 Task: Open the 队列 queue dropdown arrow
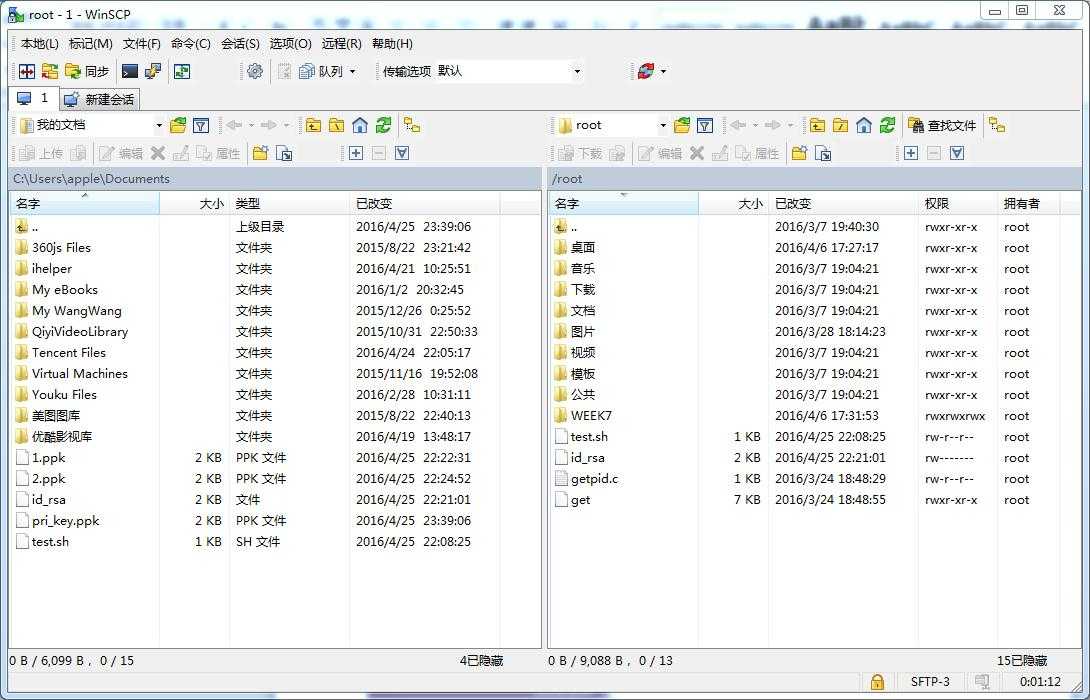[352, 71]
